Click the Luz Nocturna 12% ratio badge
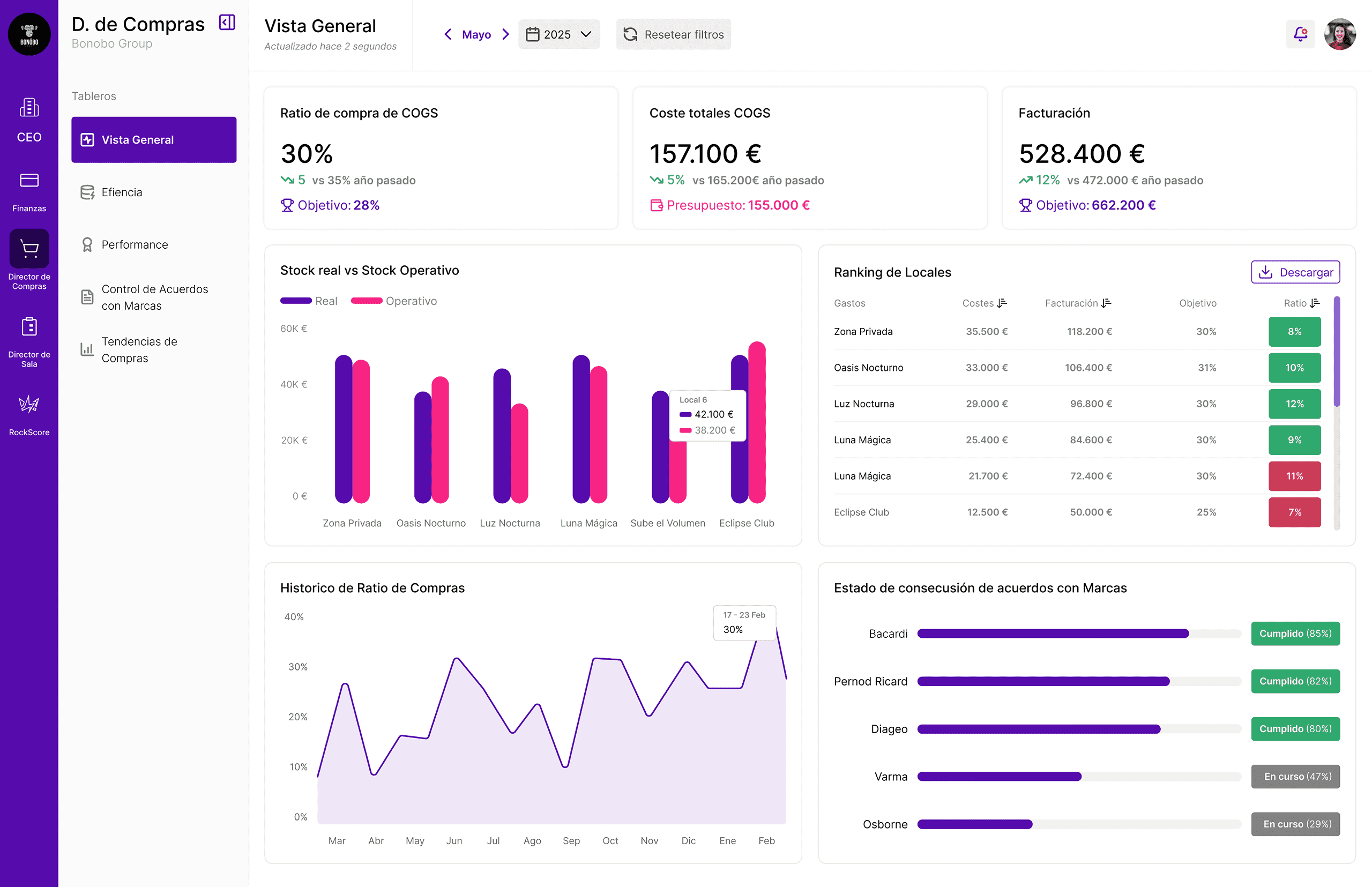 [1294, 404]
